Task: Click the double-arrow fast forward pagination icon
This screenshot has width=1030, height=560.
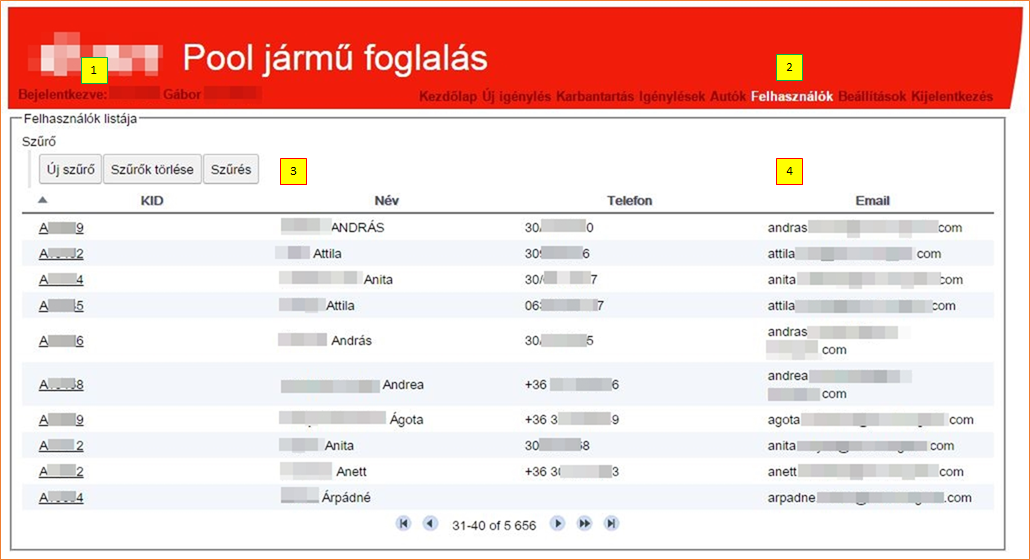Action: coord(585,523)
